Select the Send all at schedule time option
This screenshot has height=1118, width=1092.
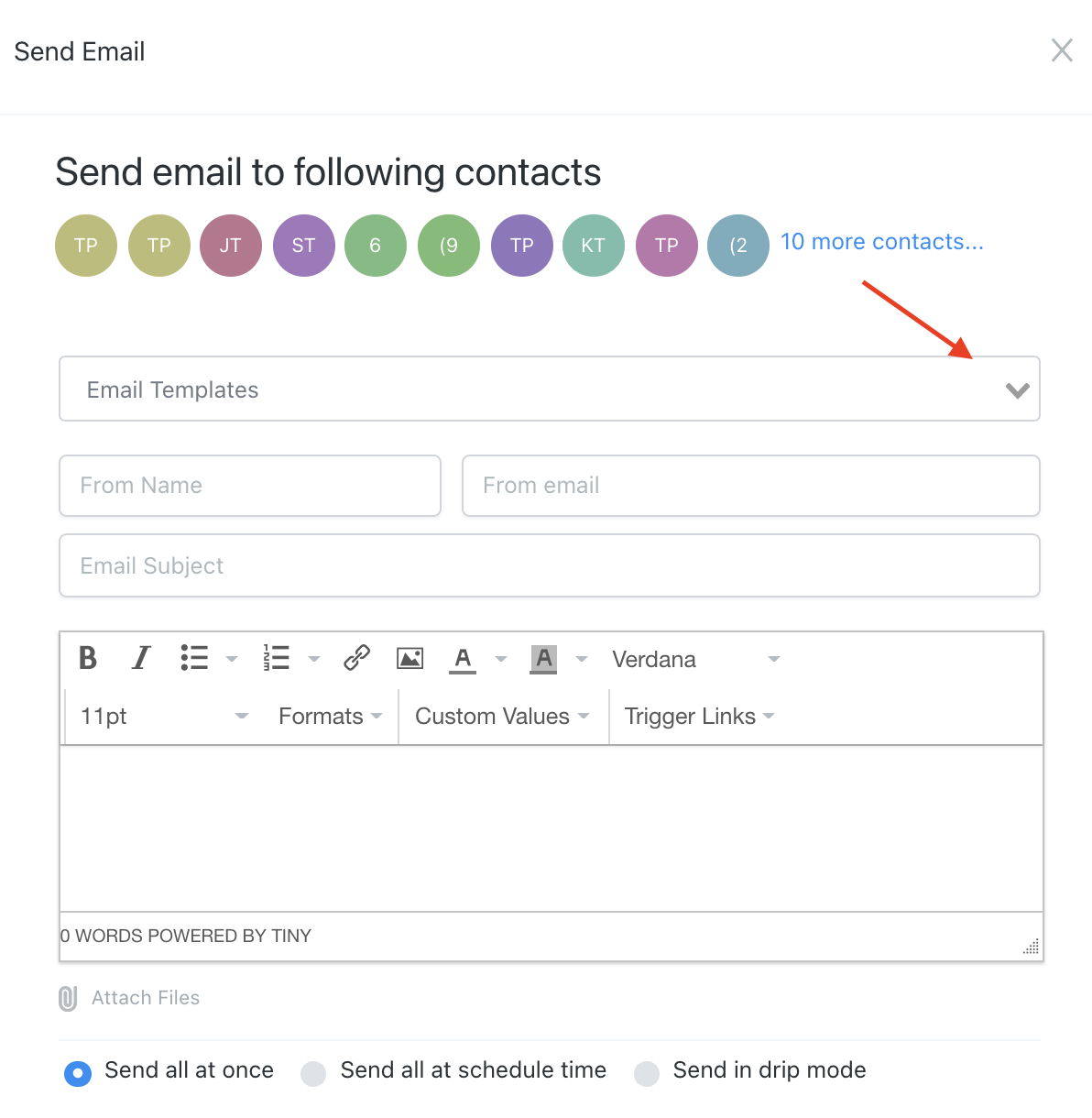click(x=313, y=1073)
